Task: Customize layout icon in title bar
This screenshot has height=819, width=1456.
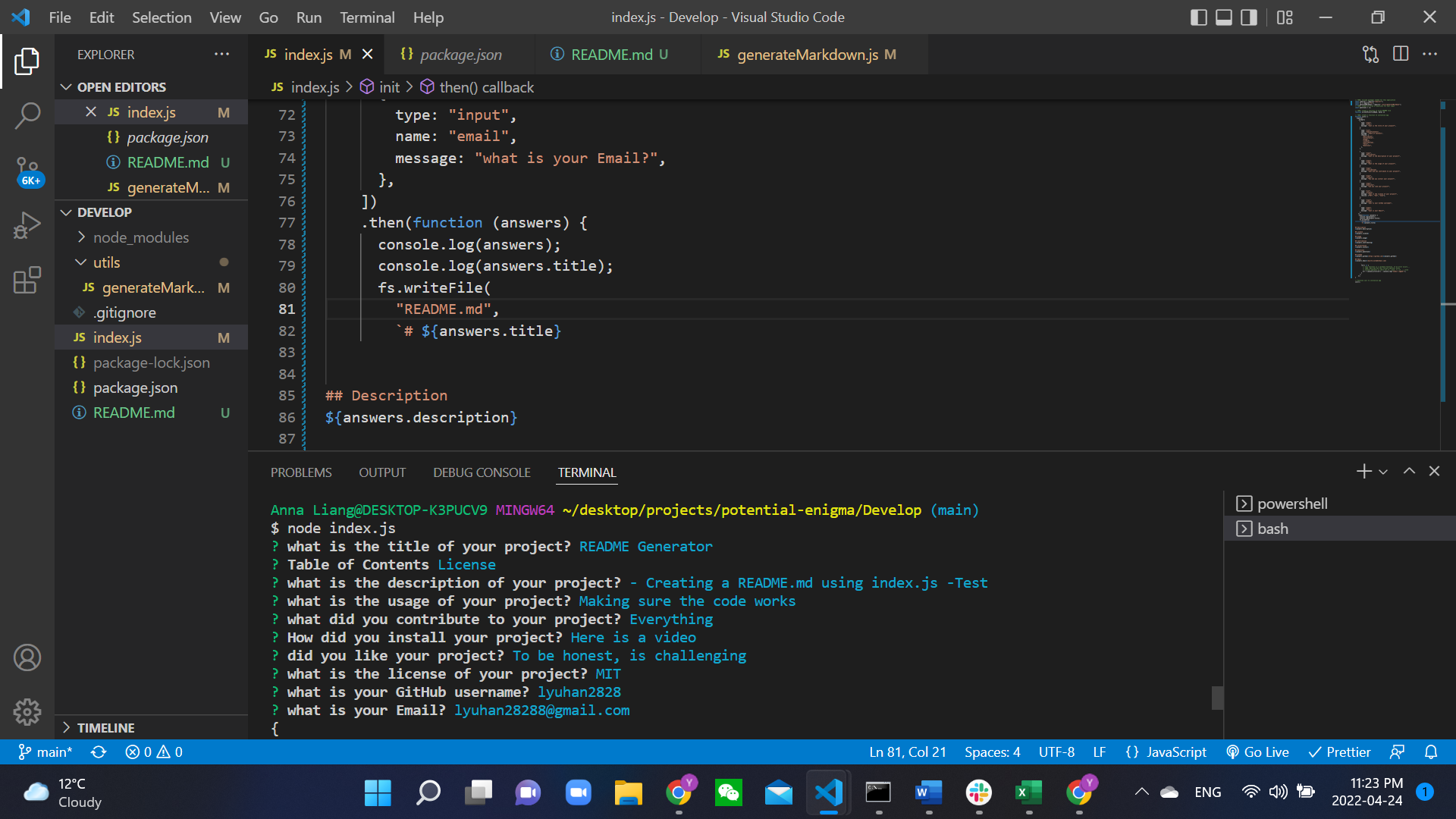Action: (1285, 17)
